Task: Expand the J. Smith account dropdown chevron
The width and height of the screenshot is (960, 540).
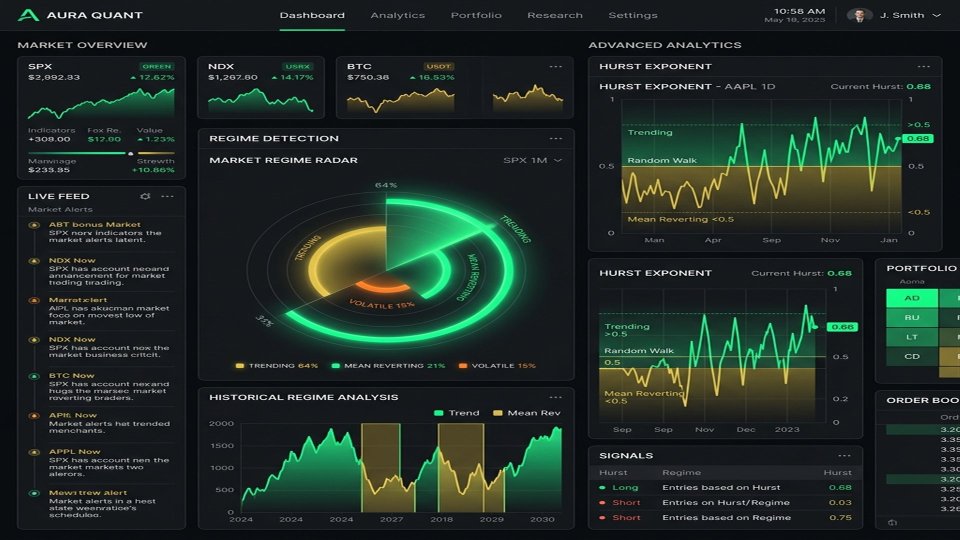Action: tap(936, 15)
